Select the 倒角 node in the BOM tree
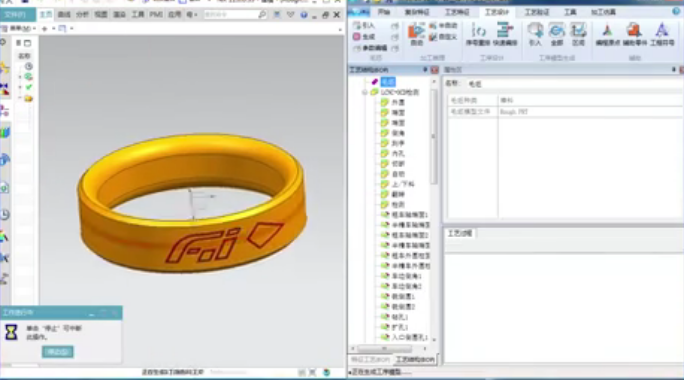684x380 pixels. [x=398, y=133]
